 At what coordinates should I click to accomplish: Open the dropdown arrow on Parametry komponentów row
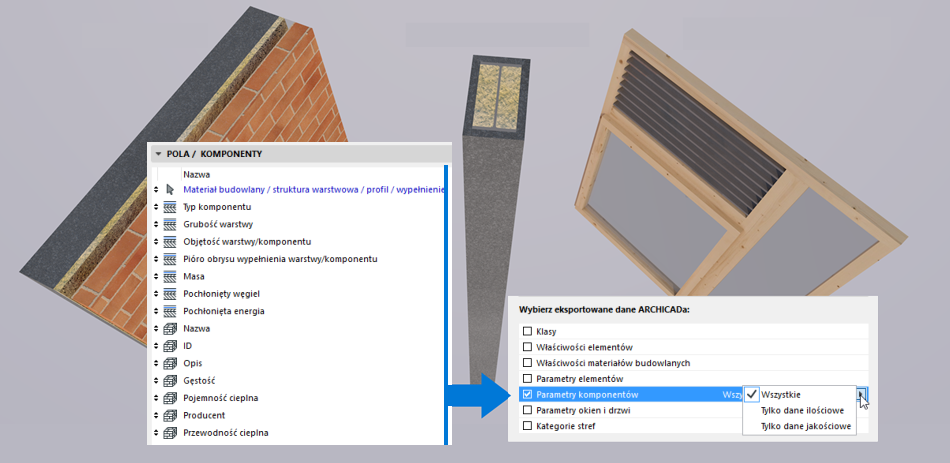[862, 395]
